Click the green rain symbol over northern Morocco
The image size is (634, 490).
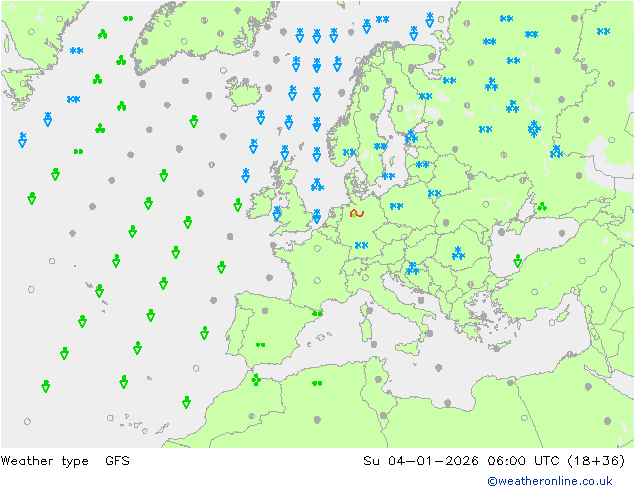[256, 380]
